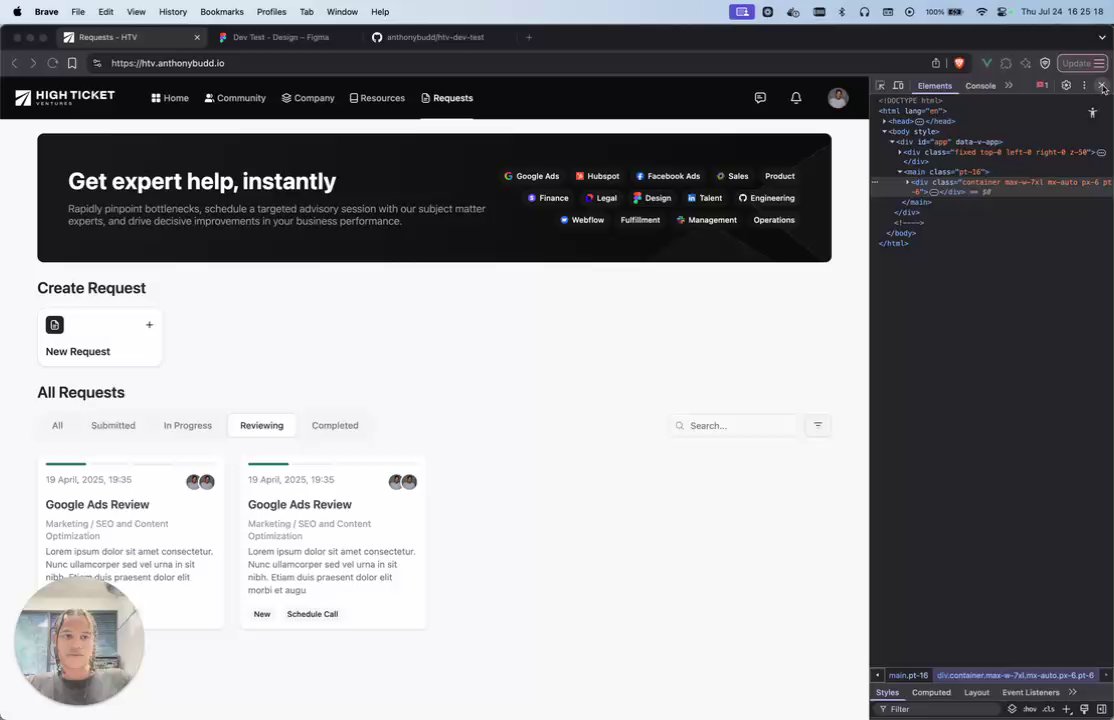This screenshot has width=1114, height=720.
Task: Click the Styles Filter input
Action: click(x=938, y=709)
